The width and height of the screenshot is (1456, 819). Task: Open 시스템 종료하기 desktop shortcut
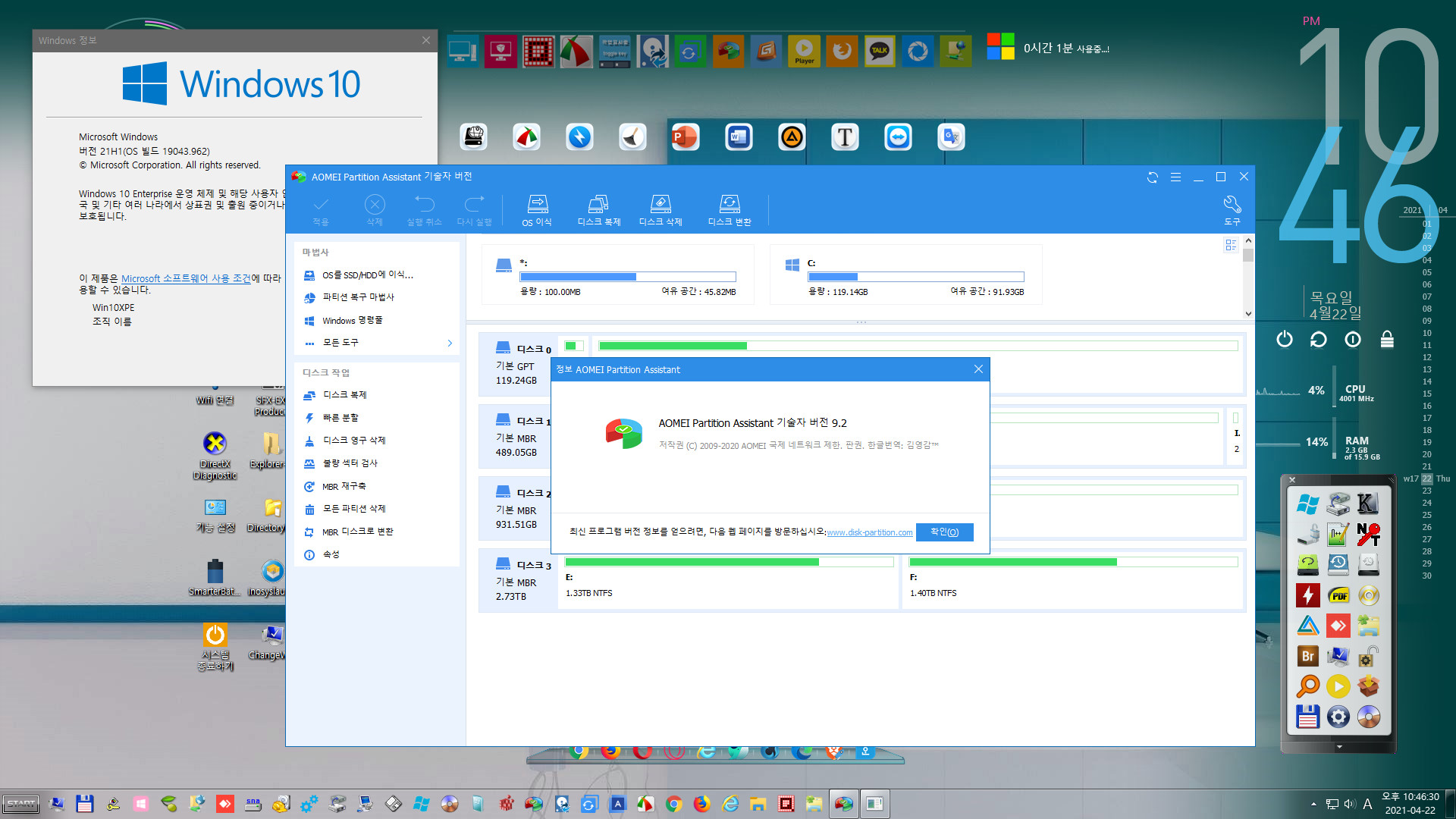(x=215, y=647)
